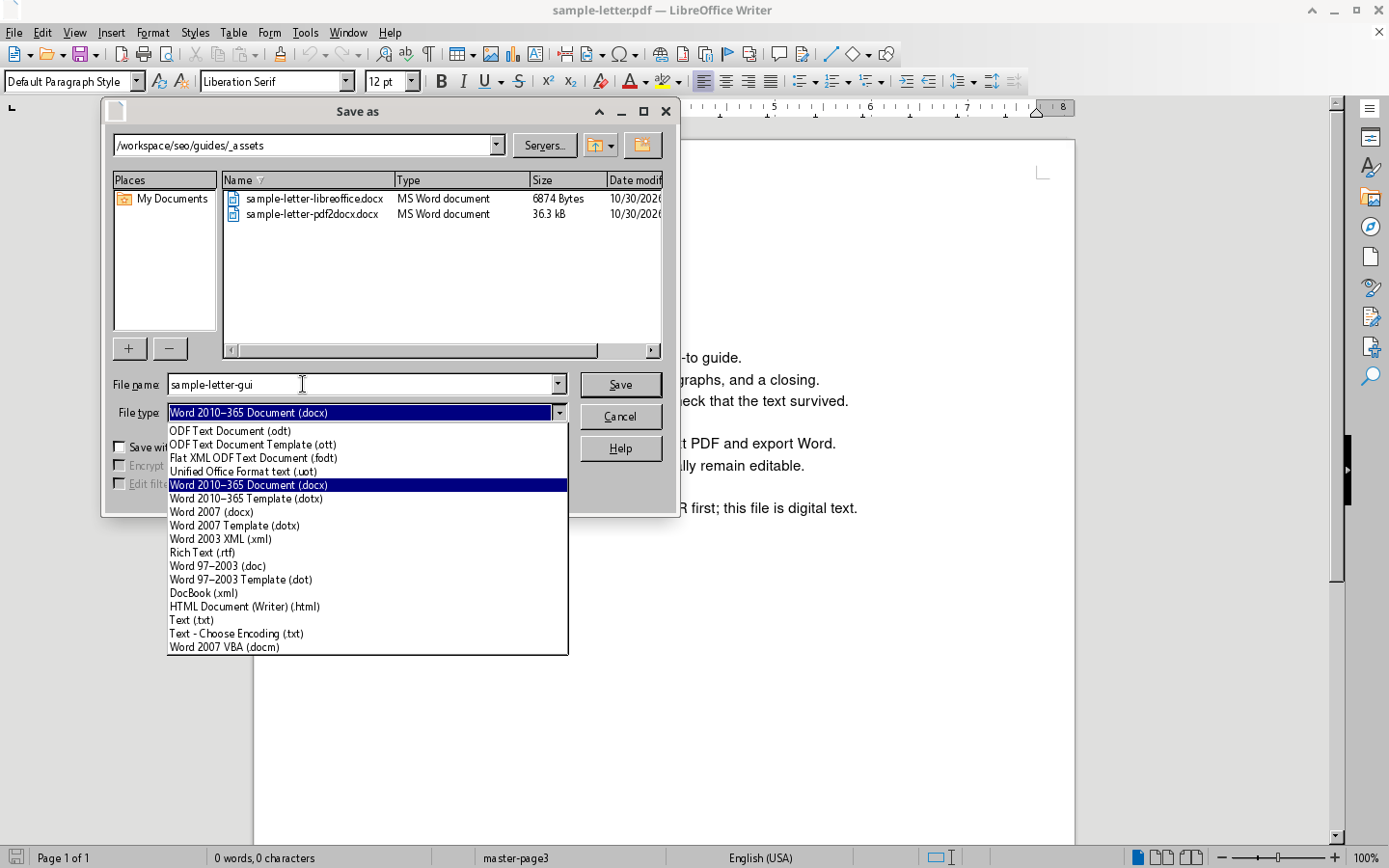Create a new folder in Save as dialog
This screenshot has height=868, width=1389.
click(641, 146)
